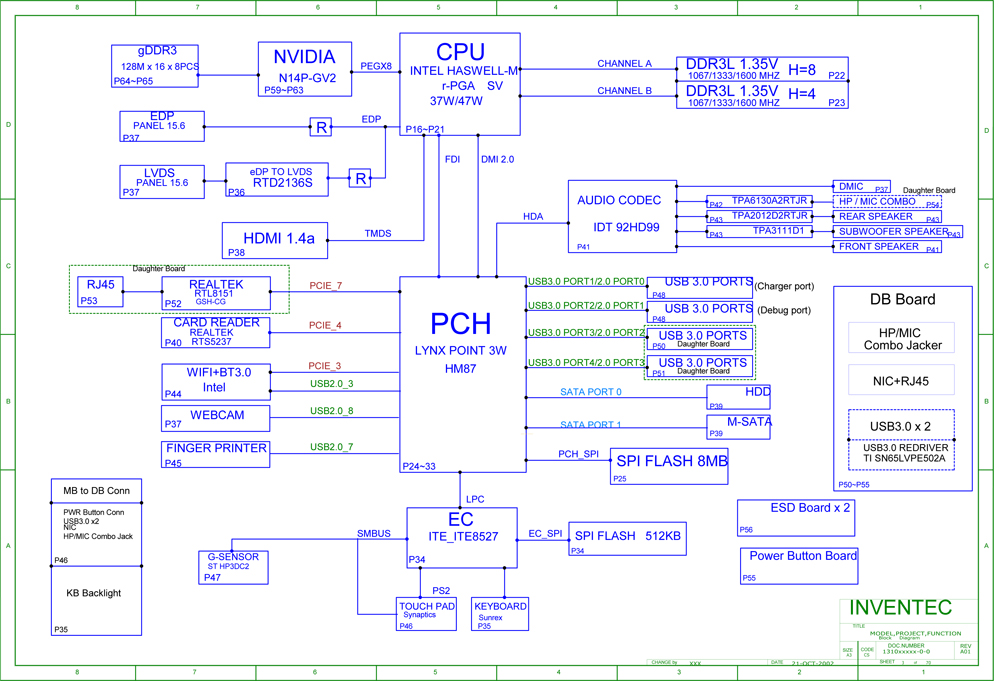
Task: Select the SPI Flash 8MB block
Action: 669,466
